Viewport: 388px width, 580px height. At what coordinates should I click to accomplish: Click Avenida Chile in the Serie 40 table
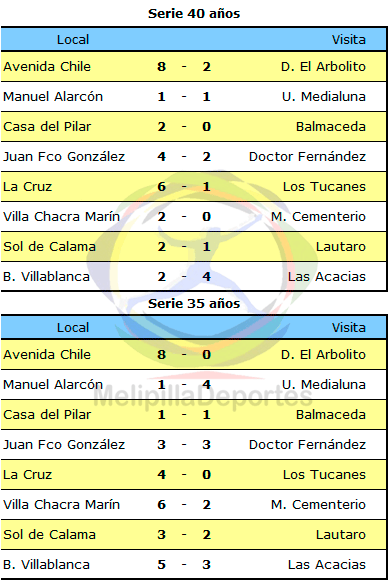coord(47,67)
